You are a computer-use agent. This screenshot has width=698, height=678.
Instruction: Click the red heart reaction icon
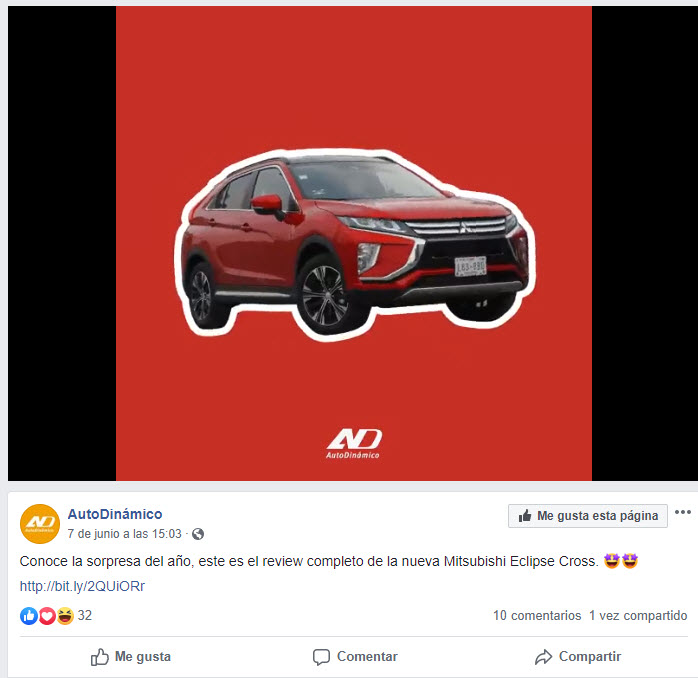[47, 616]
